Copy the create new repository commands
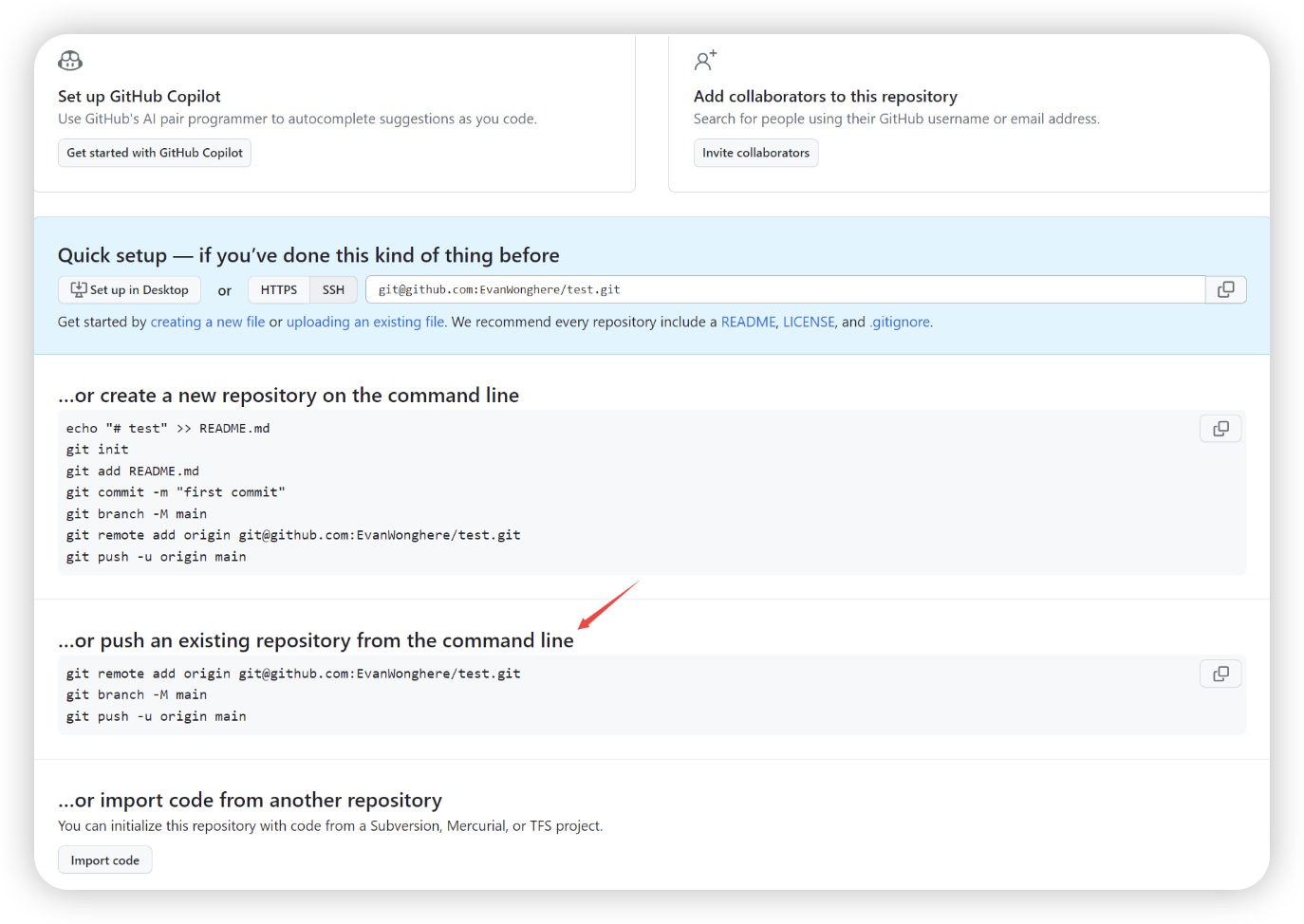 click(x=1220, y=429)
